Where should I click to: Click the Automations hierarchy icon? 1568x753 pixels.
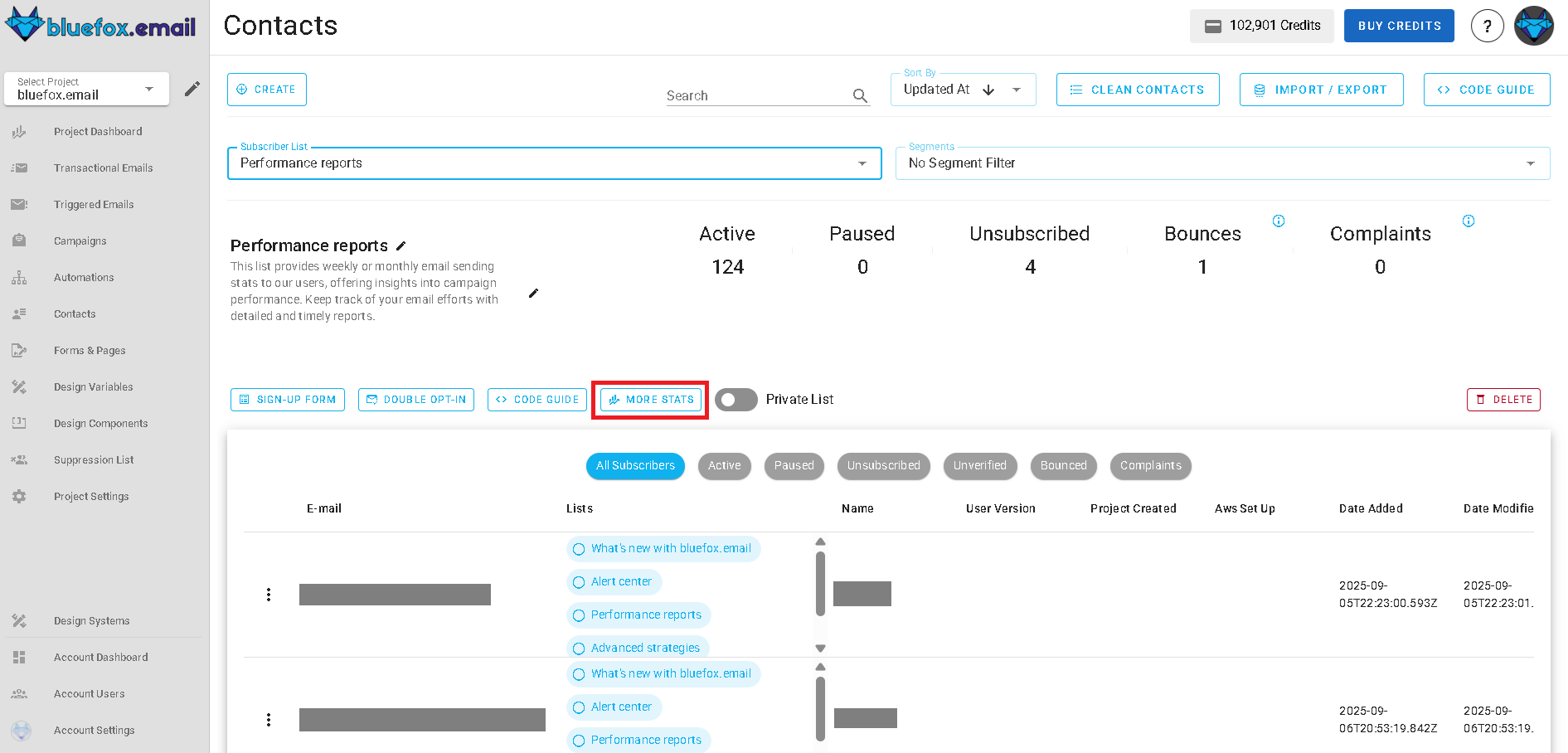[19, 277]
